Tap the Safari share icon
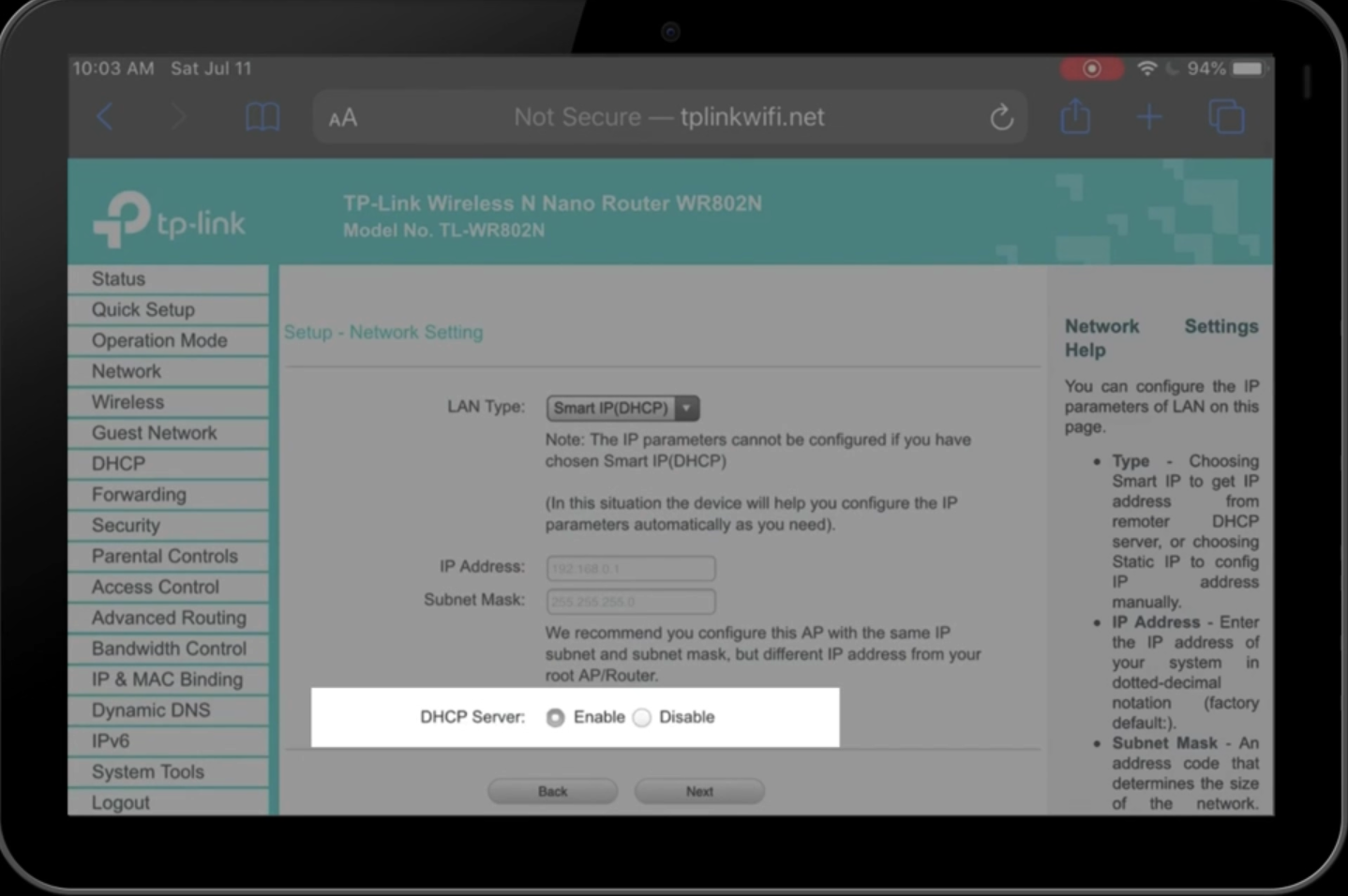The width and height of the screenshot is (1348, 896). [1075, 117]
